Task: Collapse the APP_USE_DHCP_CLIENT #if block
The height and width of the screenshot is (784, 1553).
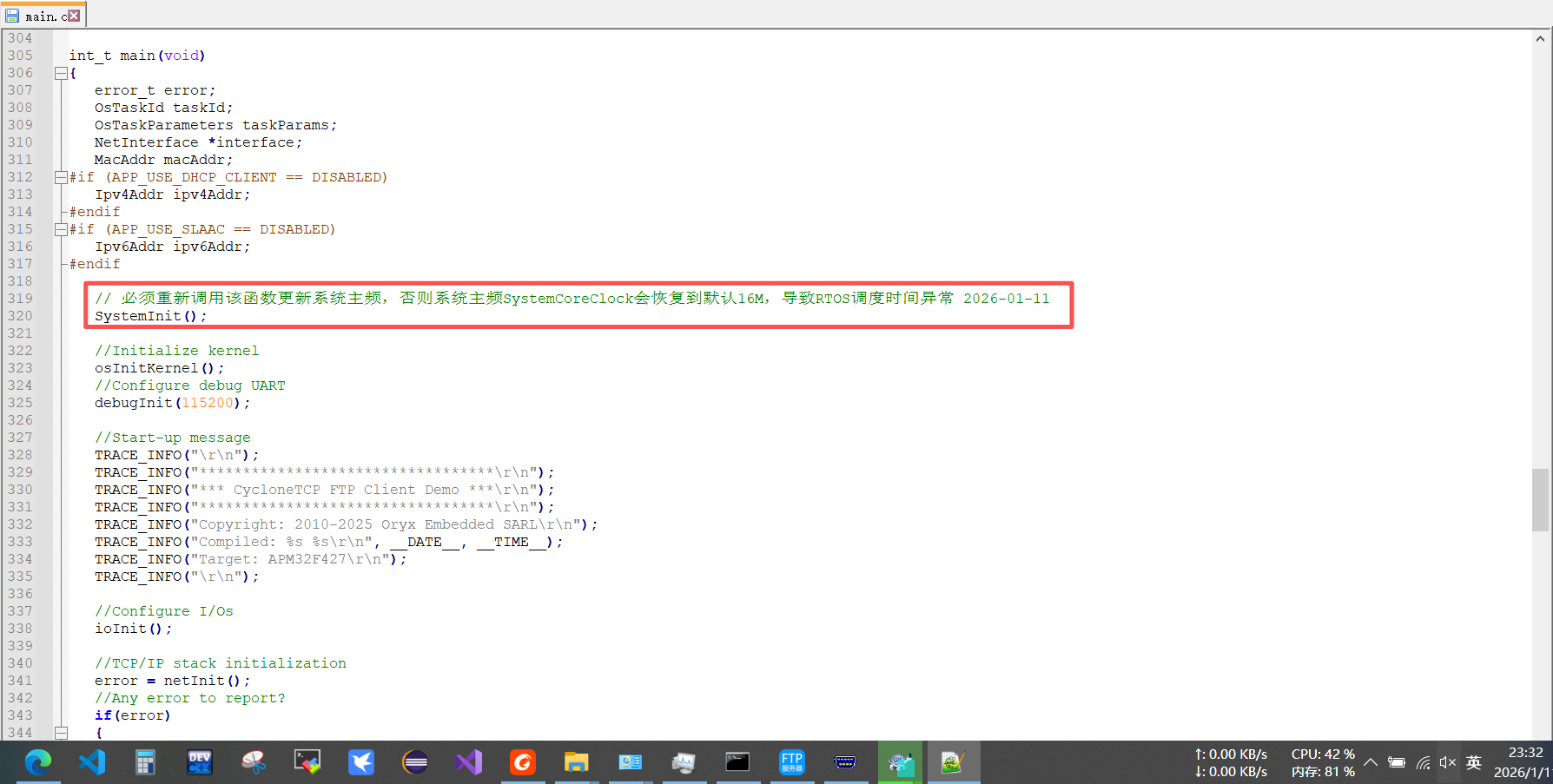Action: (x=62, y=178)
